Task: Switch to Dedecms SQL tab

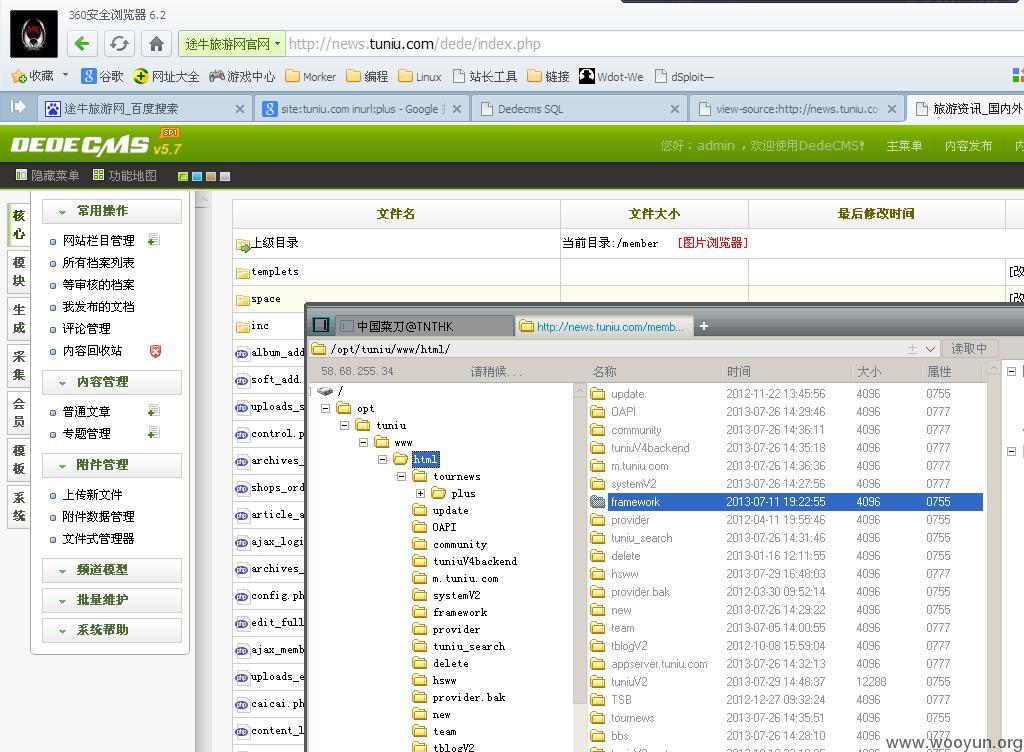Action: pos(579,108)
